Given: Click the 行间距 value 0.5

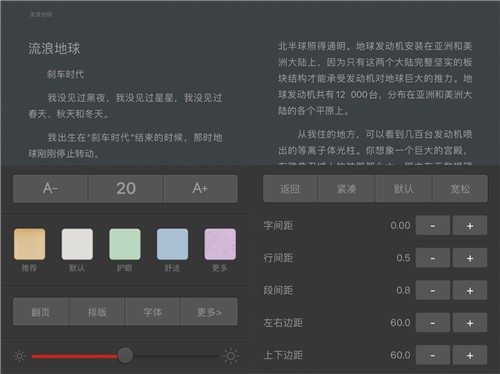Looking at the screenshot, I should (x=403, y=258).
